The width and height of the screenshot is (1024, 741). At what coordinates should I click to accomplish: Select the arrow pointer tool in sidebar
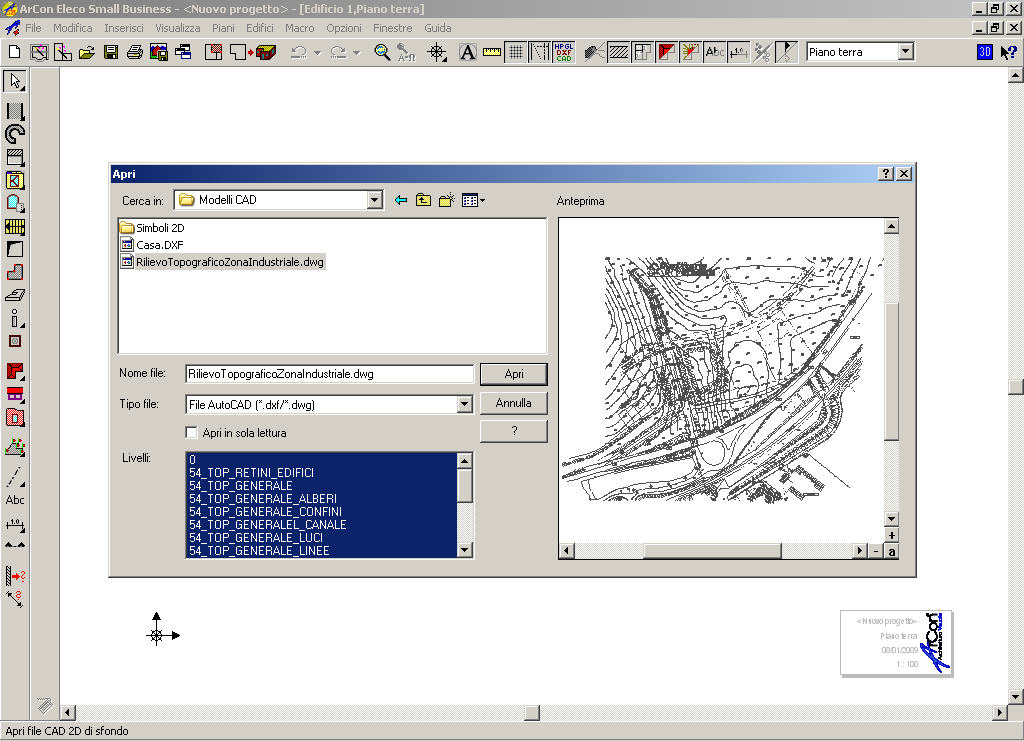click(x=15, y=82)
